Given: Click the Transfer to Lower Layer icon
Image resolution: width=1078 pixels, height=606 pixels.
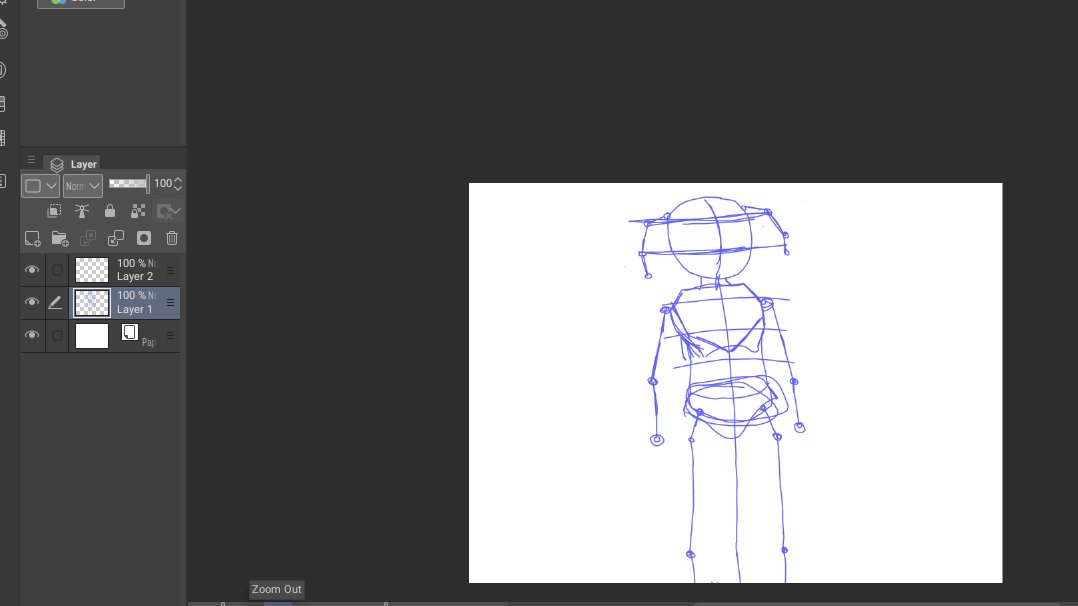Looking at the screenshot, I should coord(88,239).
